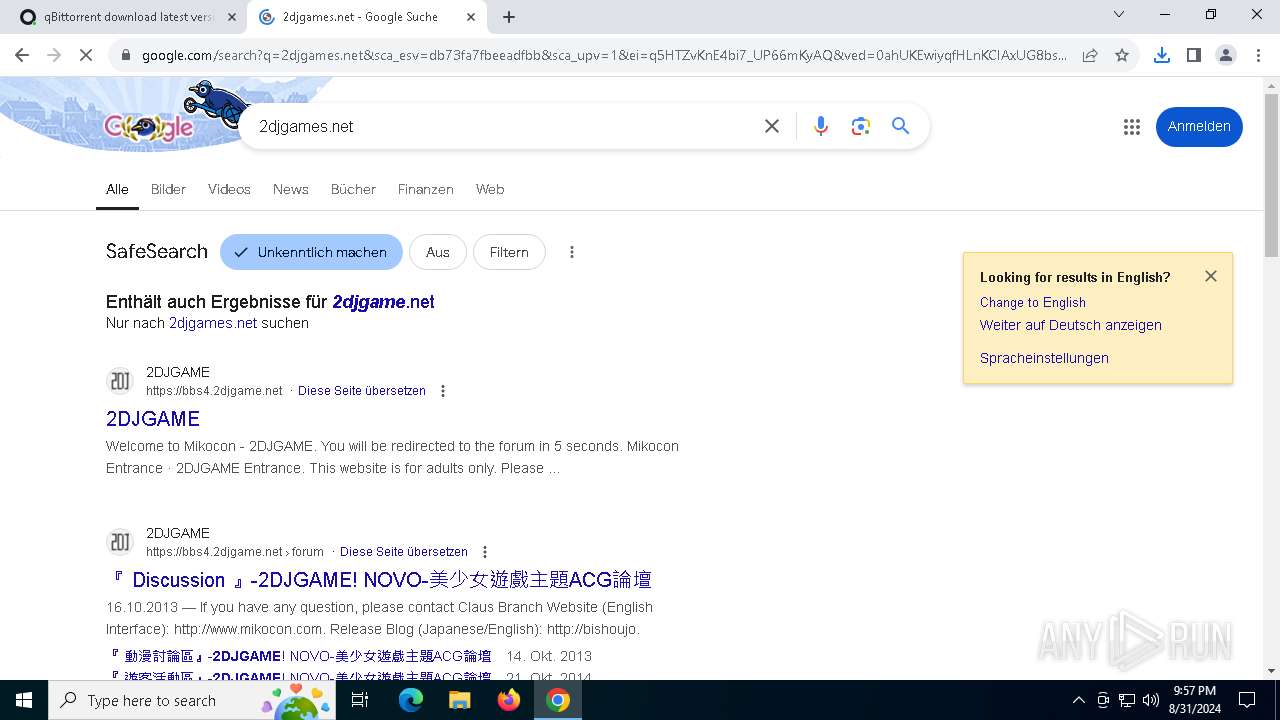Submit search with magnifier icon
Screen dimensions: 1280x720
pyautogui.click(x=901, y=126)
